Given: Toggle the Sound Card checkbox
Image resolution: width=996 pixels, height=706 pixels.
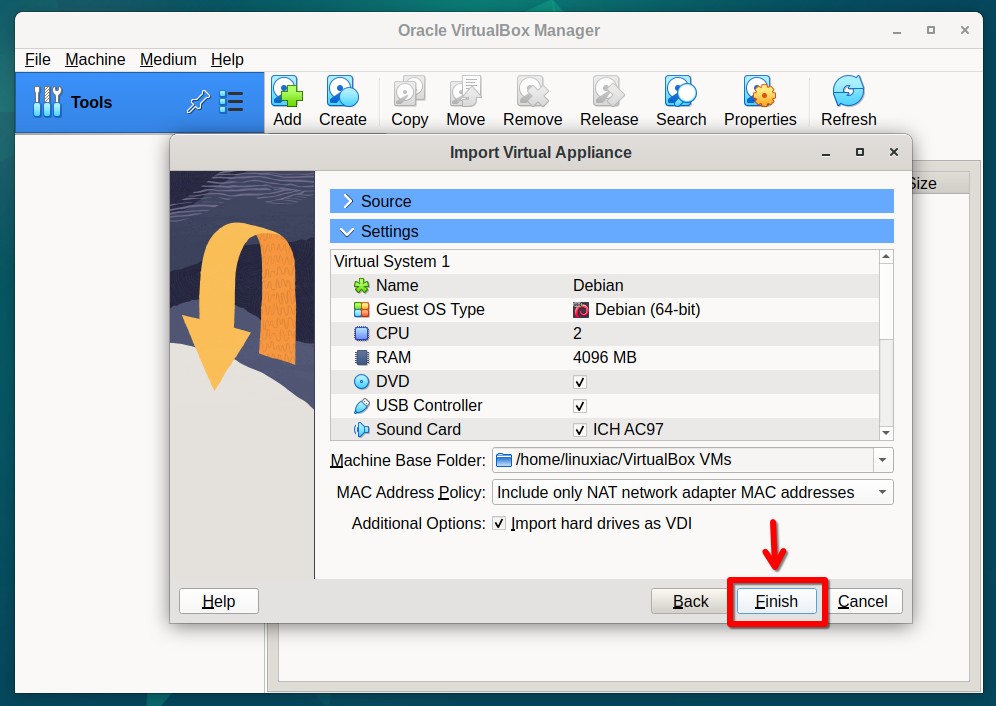Looking at the screenshot, I should pos(580,430).
